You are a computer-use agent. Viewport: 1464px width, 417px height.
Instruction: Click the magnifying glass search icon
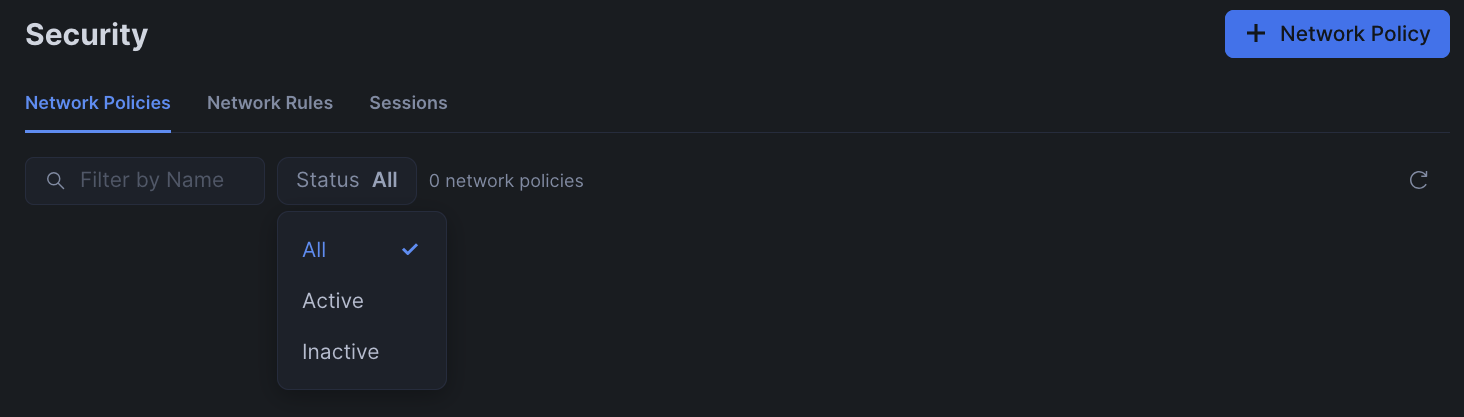click(56, 181)
